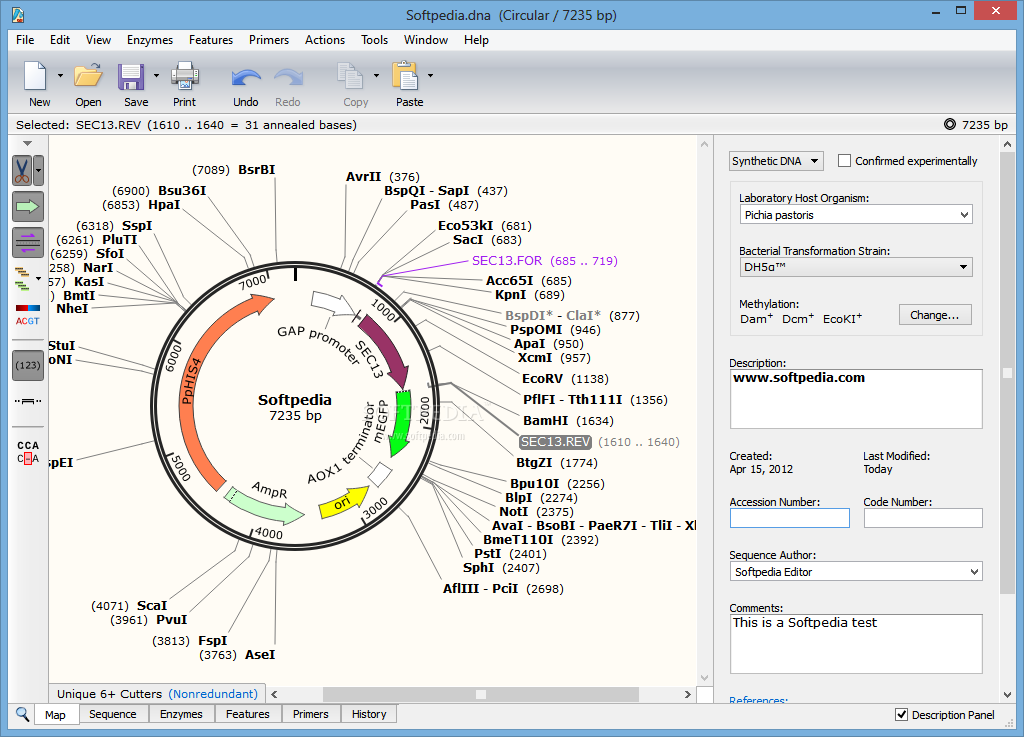The image size is (1024, 737).
Task: Click into the Comments text box
Action: click(x=856, y=644)
